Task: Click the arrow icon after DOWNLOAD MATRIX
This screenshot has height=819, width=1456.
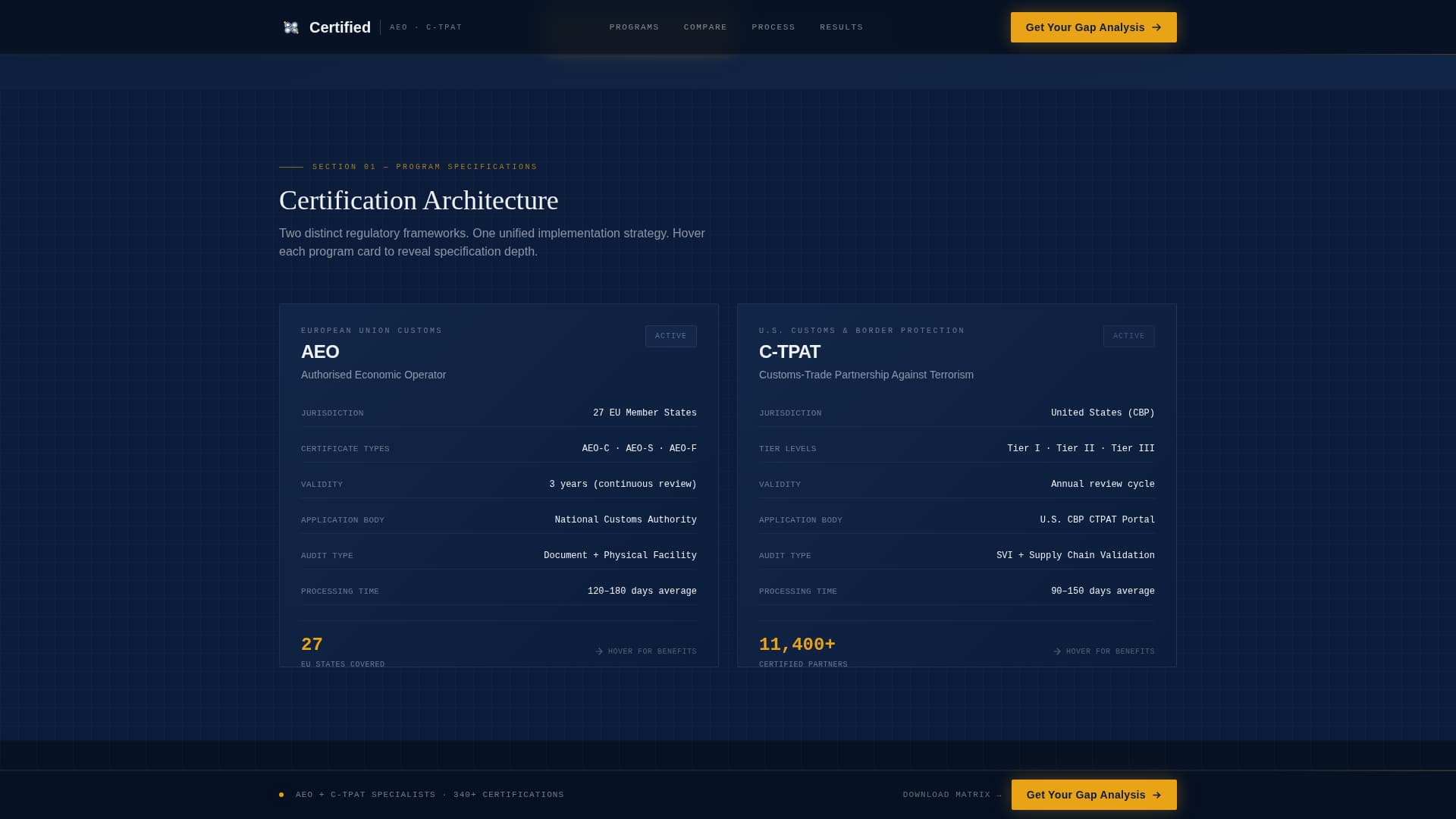Action: pyautogui.click(x=998, y=795)
